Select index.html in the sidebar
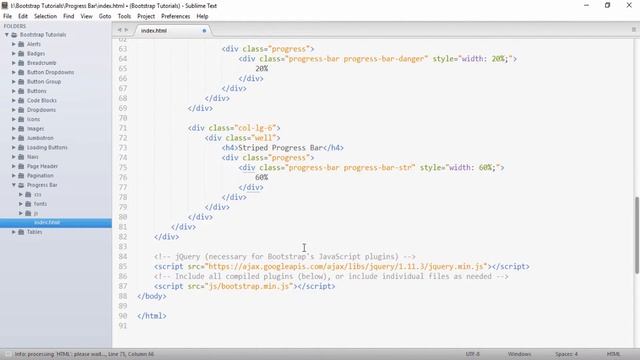The height and width of the screenshot is (360, 640). point(56,222)
